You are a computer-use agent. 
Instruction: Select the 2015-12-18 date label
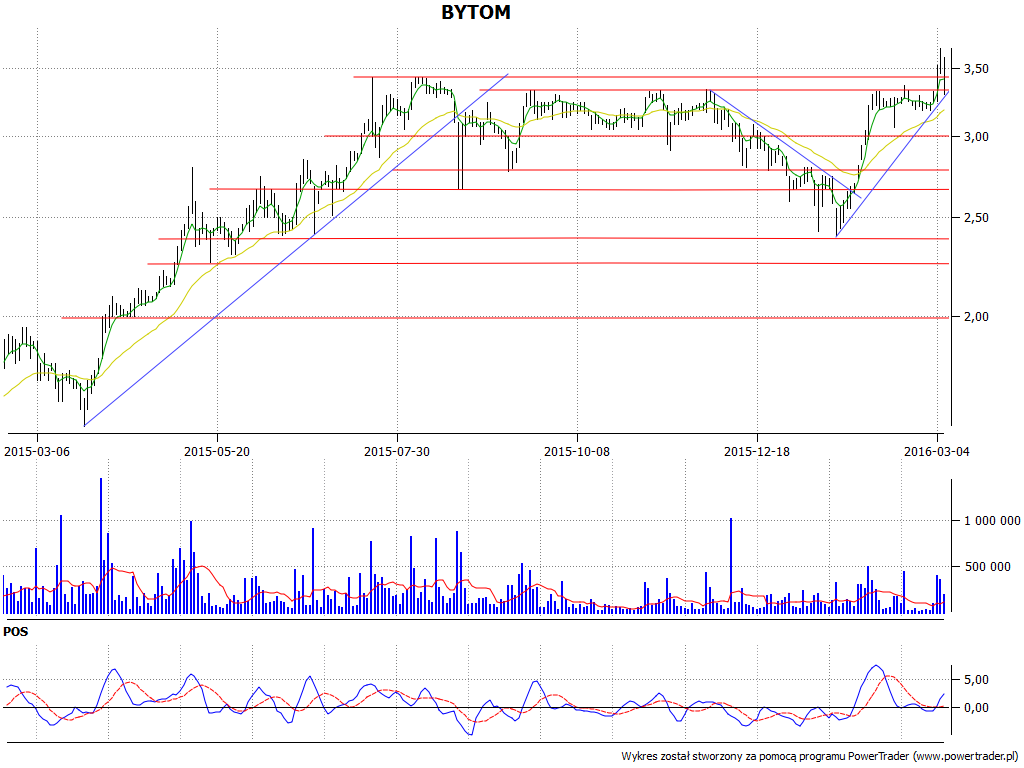point(757,451)
